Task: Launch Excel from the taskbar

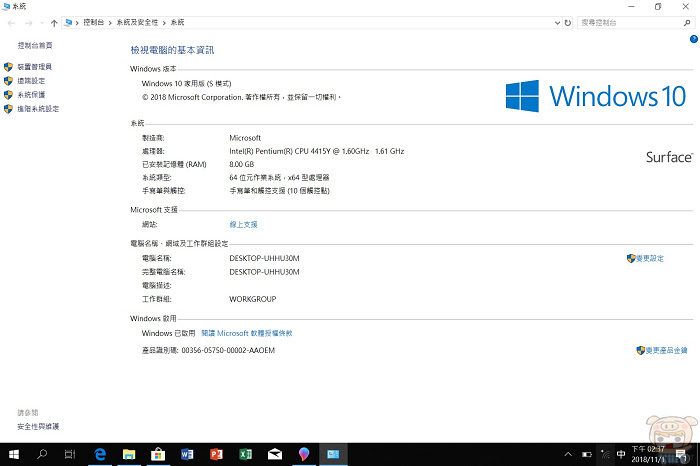Action: pyautogui.click(x=246, y=454)
